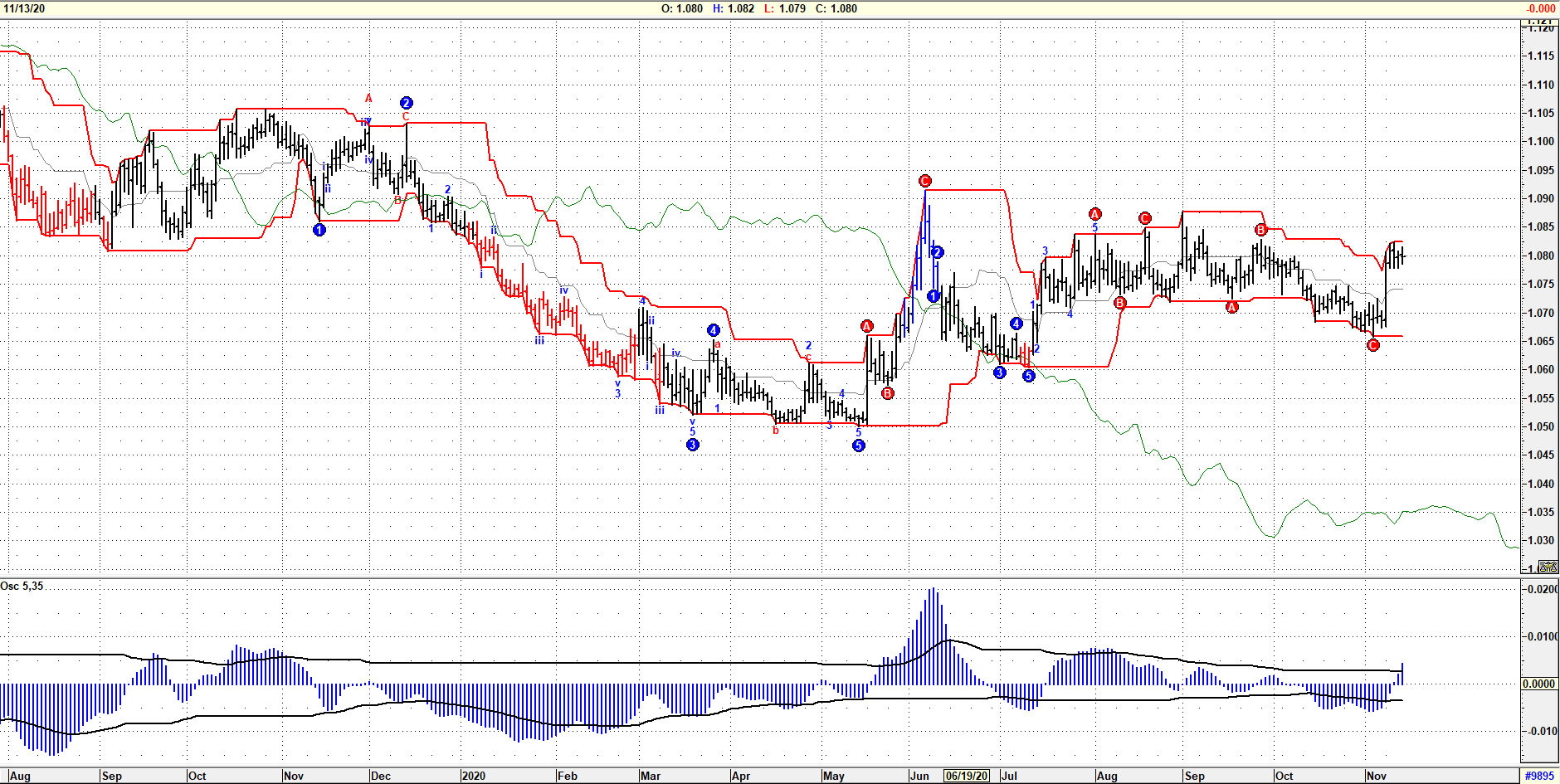Click blue circled 1 label at November 2019 low
The image size is (1560, 784).
coord(319,230)
